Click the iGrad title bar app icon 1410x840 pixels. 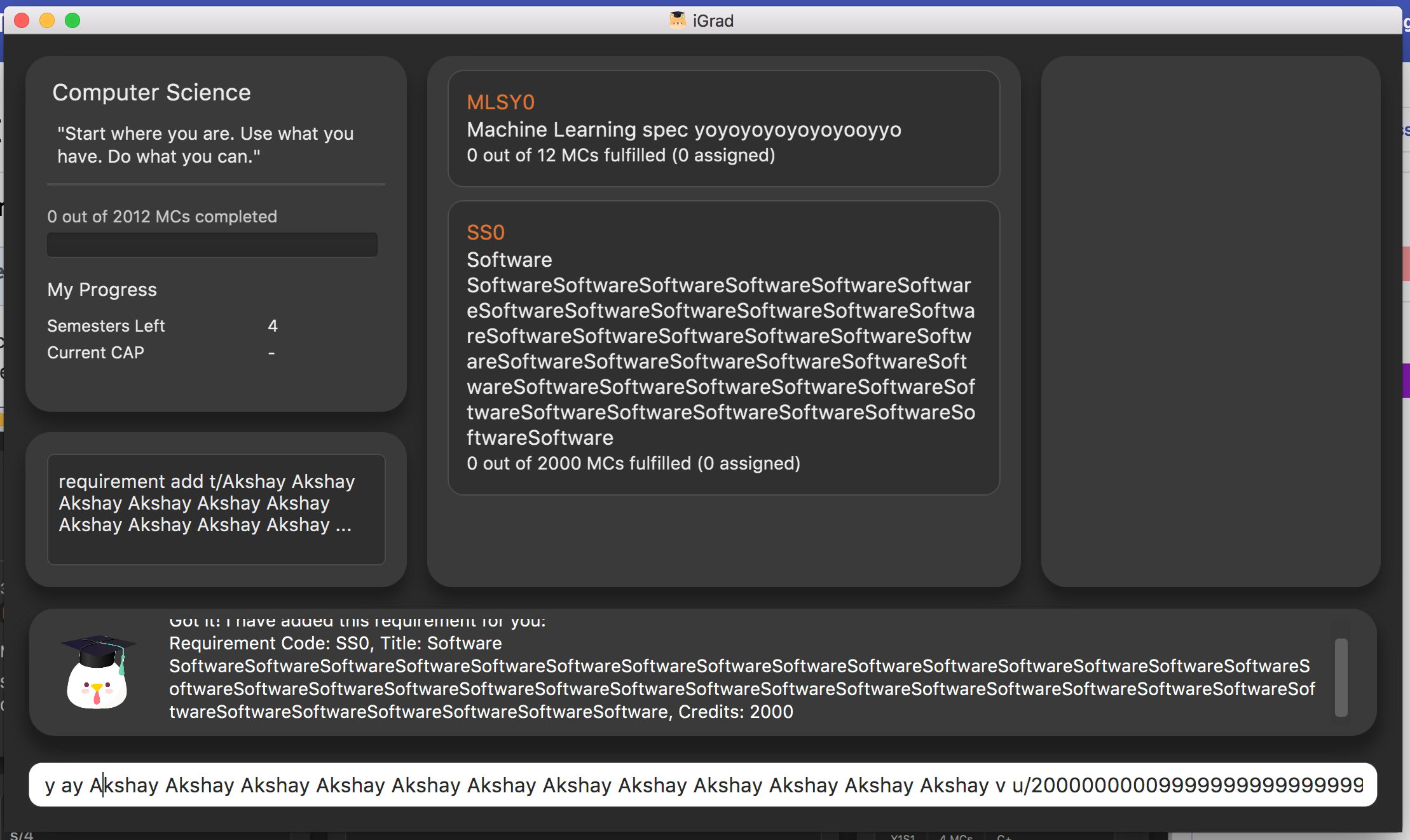pos(677,20)
